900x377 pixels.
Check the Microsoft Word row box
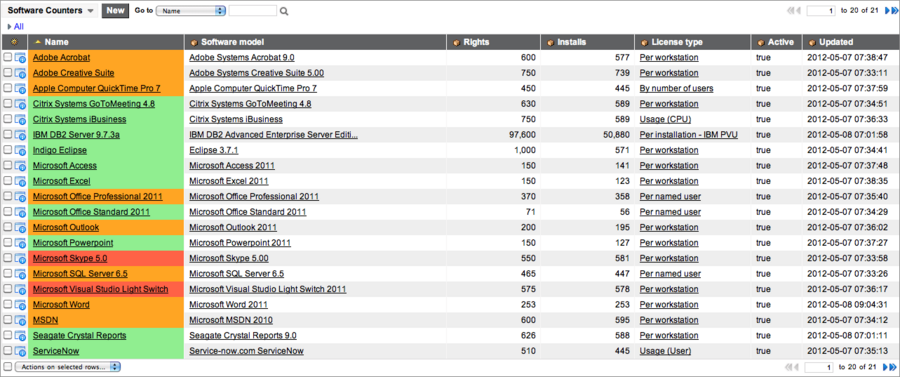tap(7, 304)
